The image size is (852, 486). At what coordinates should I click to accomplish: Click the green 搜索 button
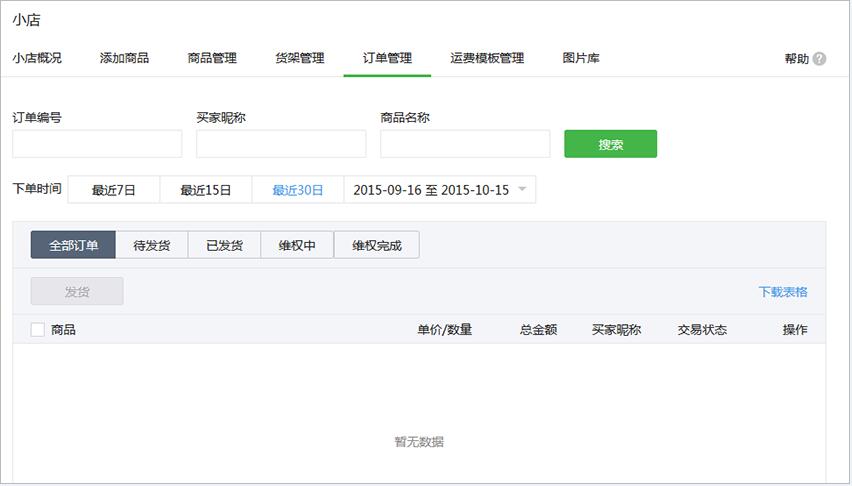[x=610, y=144]
